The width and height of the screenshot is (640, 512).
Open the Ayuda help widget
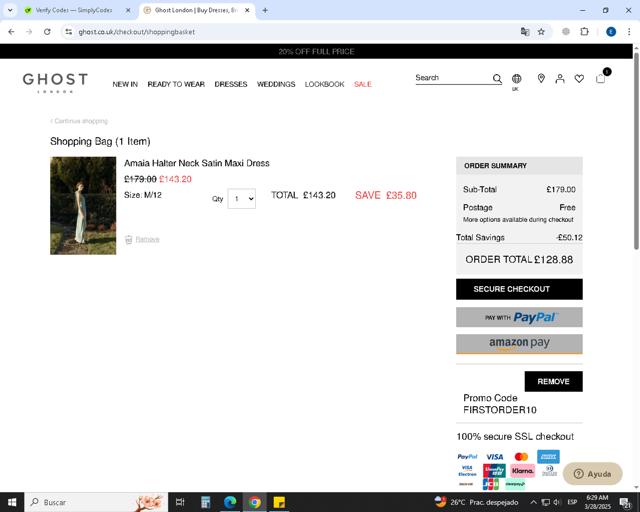593,474
